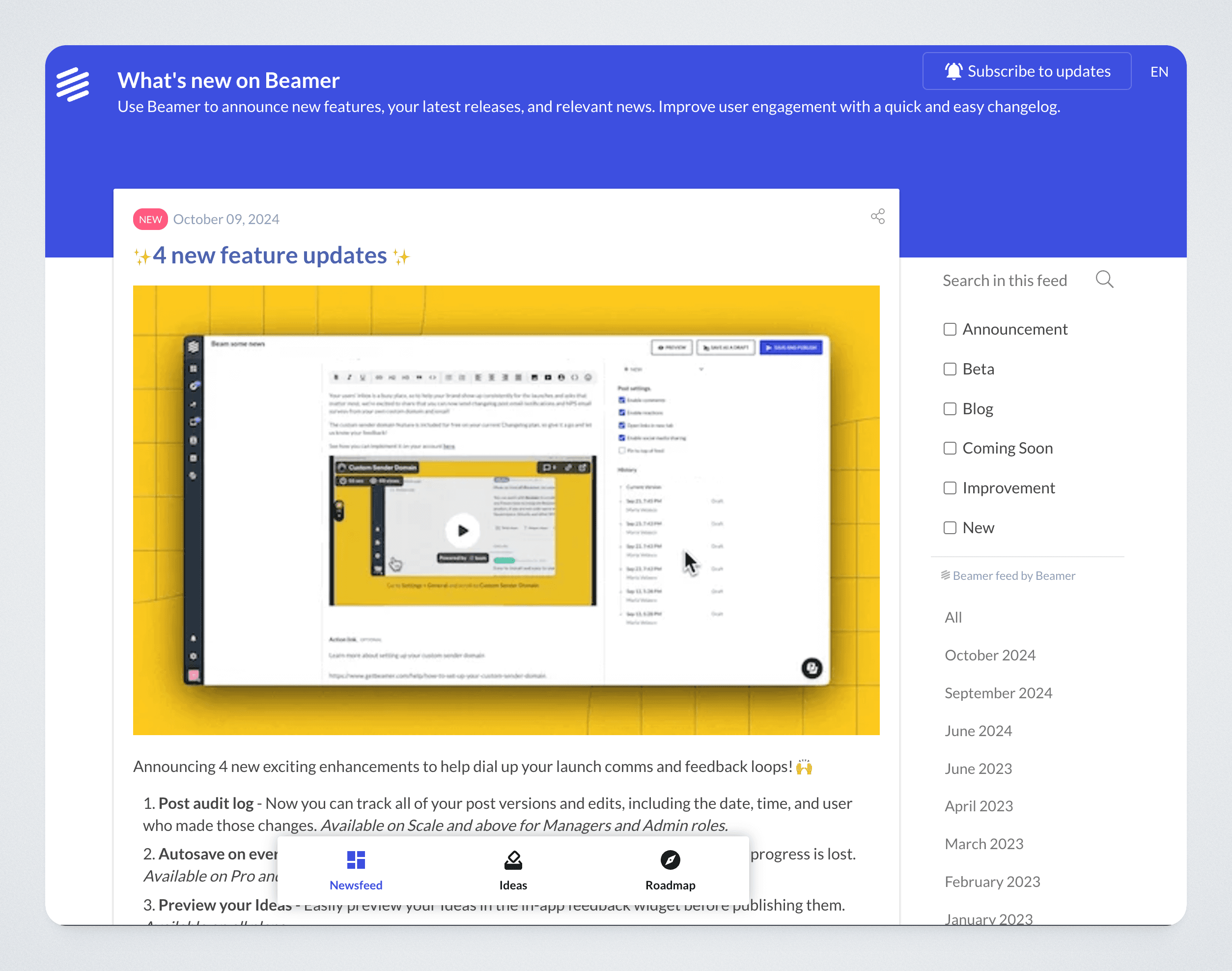Tick the Coming Soon checkbox

point(950,448)
